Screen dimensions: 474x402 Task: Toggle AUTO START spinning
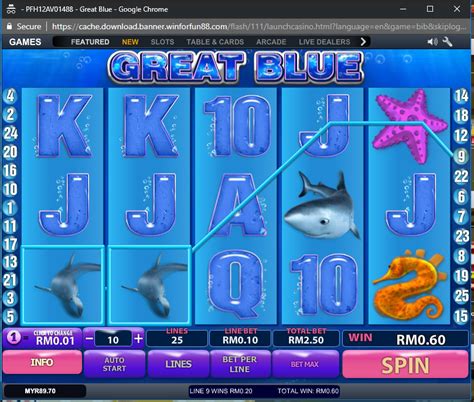[114, 364]
